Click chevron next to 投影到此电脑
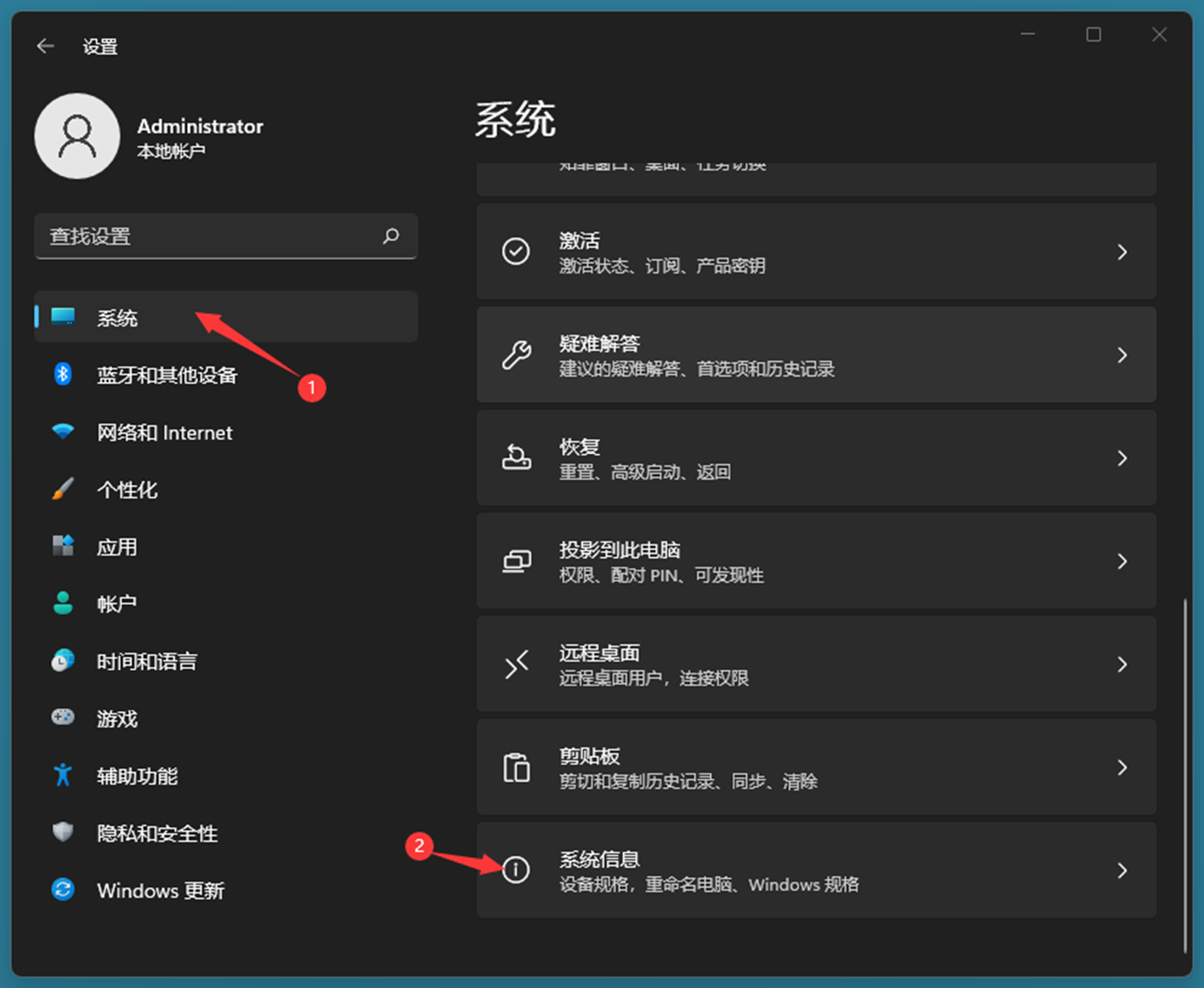The height and width of the screenshot is (988, 1204). tap(1122, 561)
